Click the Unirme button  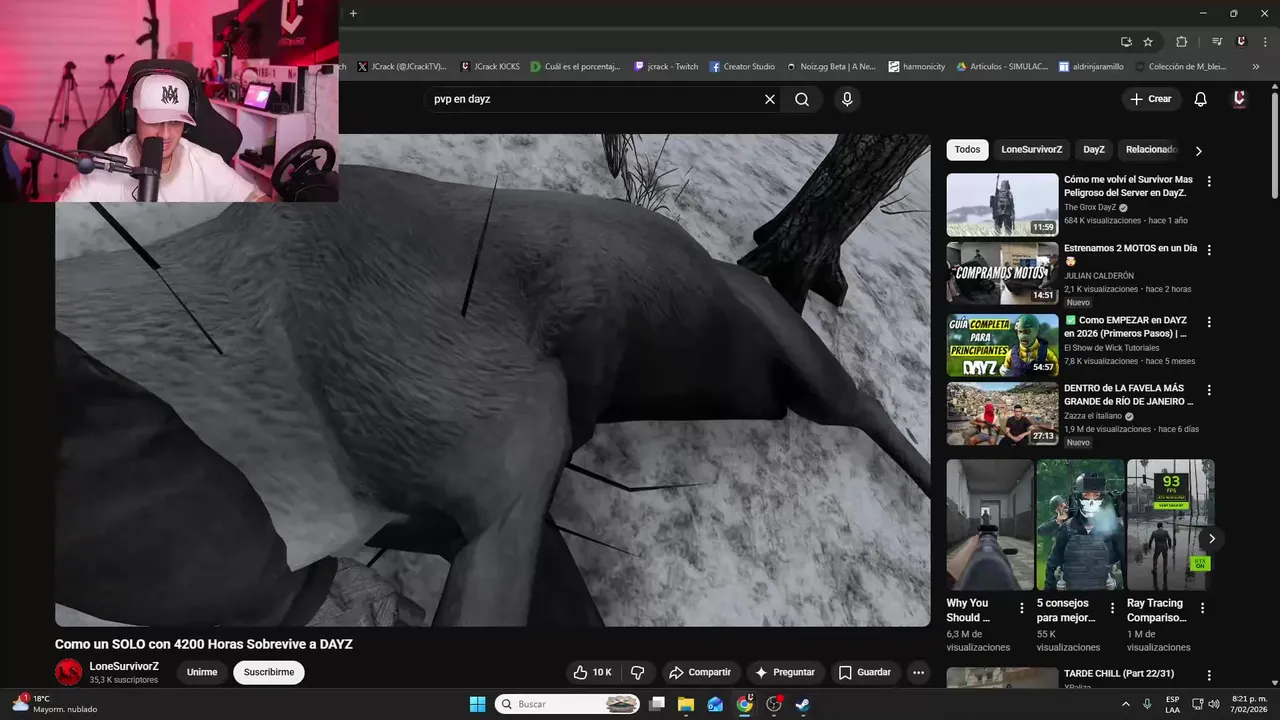(x=202, y=672)
